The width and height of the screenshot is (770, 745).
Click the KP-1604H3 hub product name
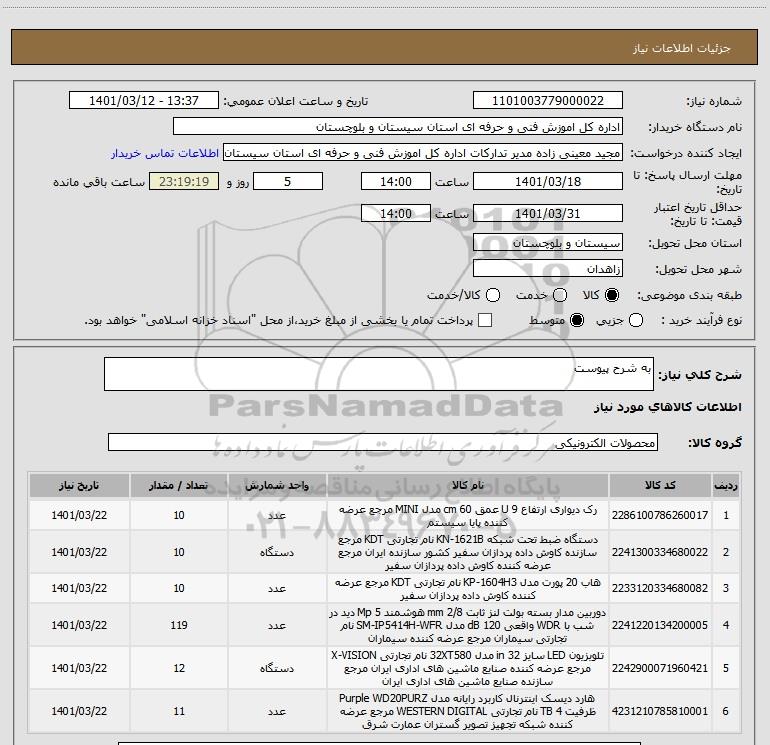(x=468, y=589)
